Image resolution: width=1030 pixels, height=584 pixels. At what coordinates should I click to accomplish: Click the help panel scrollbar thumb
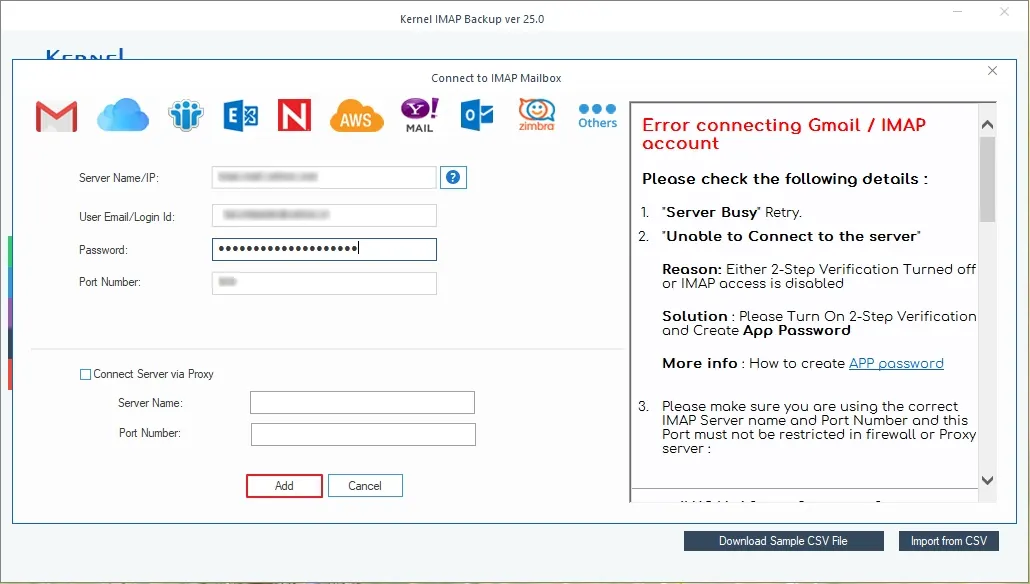pos(987,179)
